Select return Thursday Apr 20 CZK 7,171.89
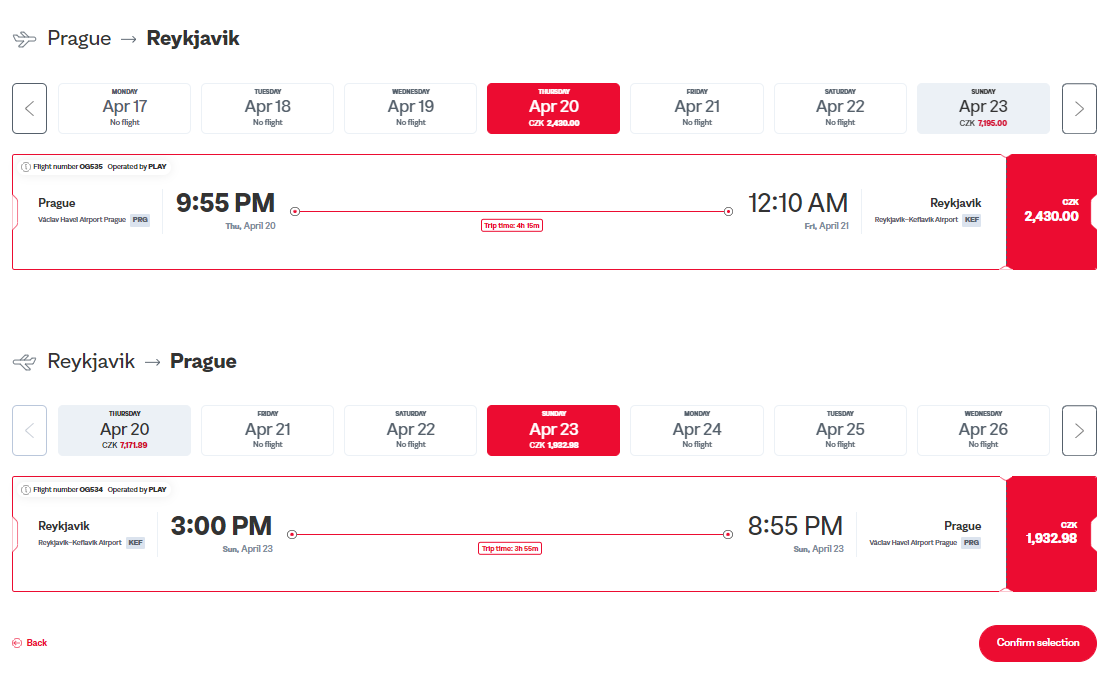1110x674 pixels. (125, 430)
